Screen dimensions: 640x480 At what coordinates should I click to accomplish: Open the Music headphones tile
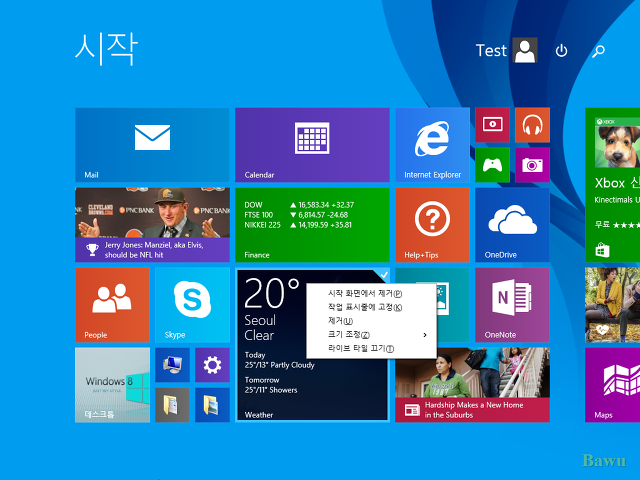pyautogui.click(x=532, y=125)
